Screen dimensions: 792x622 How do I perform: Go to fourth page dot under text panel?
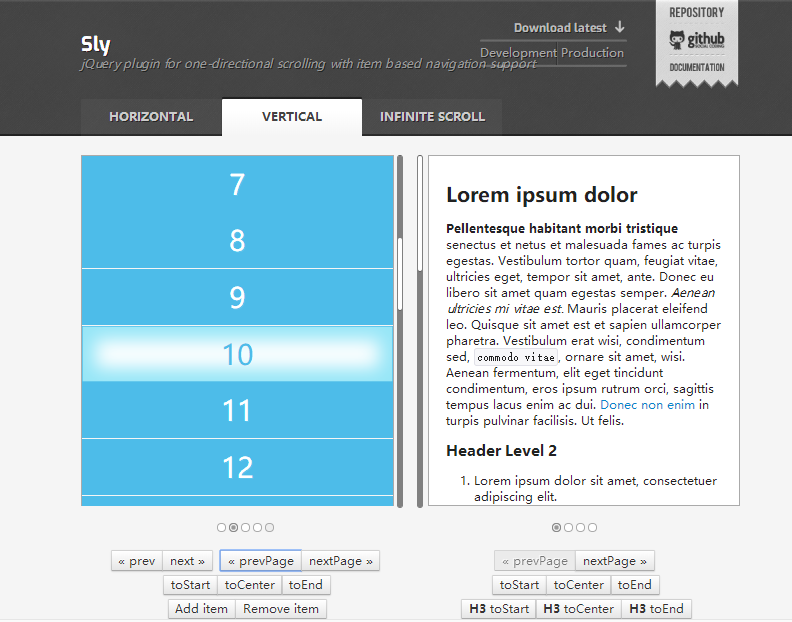point(592,528)
